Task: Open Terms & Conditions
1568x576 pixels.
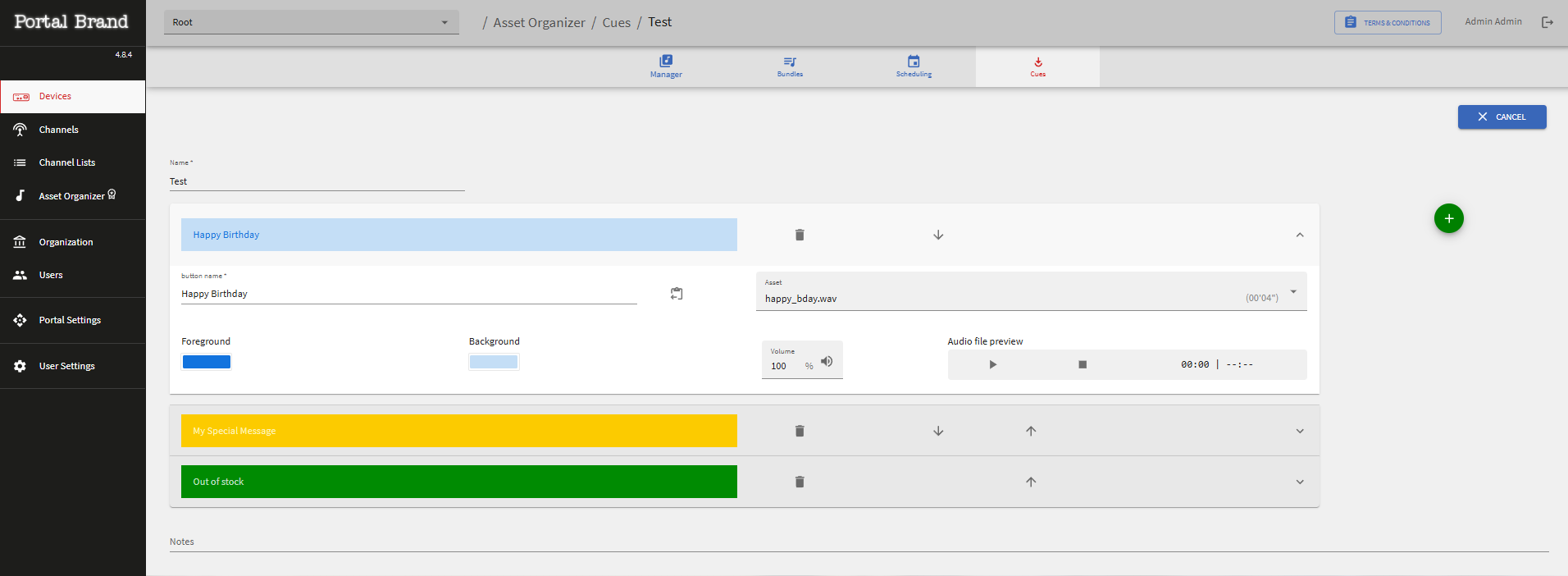Action: (1388, 22)
